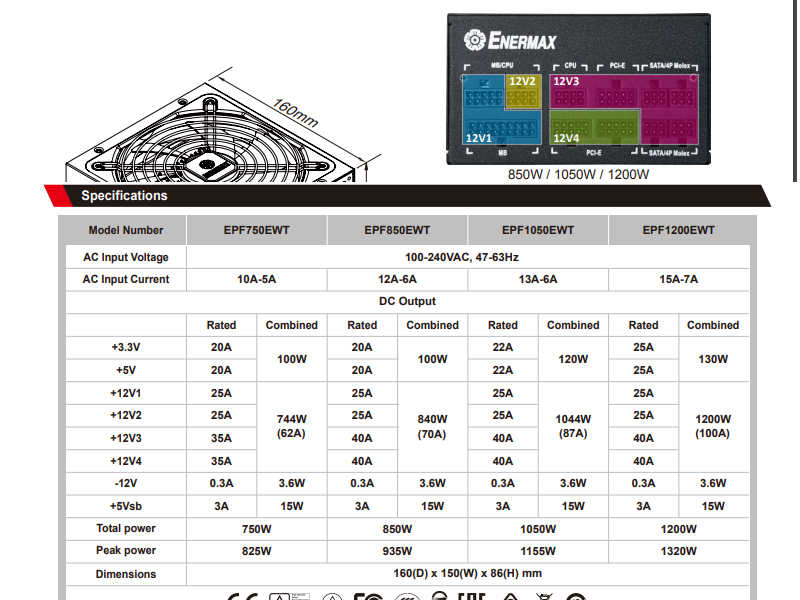Viewport: 800px width, 600px height.
Task: Select the green 12V4 rail region
Action: (x=594, y=127)
